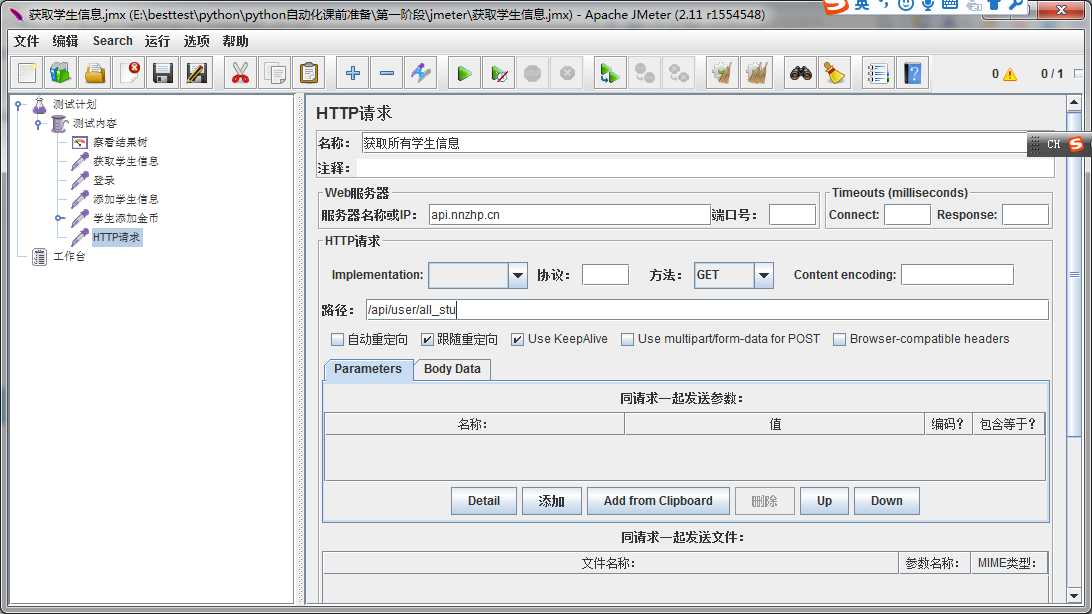Click the Remote Start All icon

[x=609, y=73]
